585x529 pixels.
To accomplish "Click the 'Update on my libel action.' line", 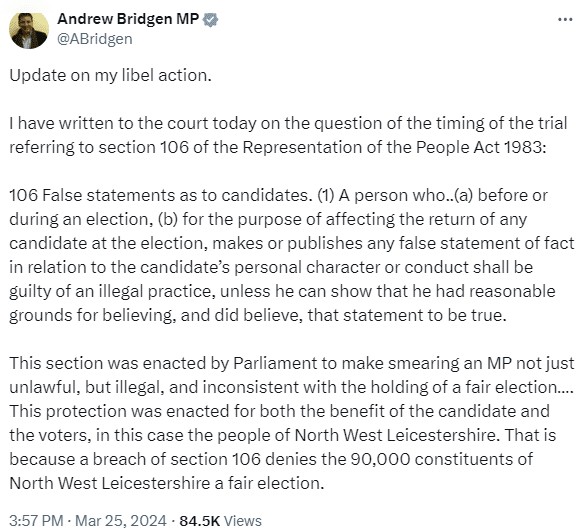I will point(110,75).
